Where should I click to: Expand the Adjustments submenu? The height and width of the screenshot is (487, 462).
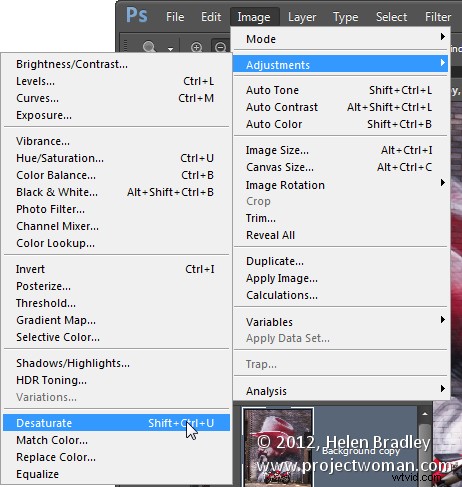click(x=340, y=64)
